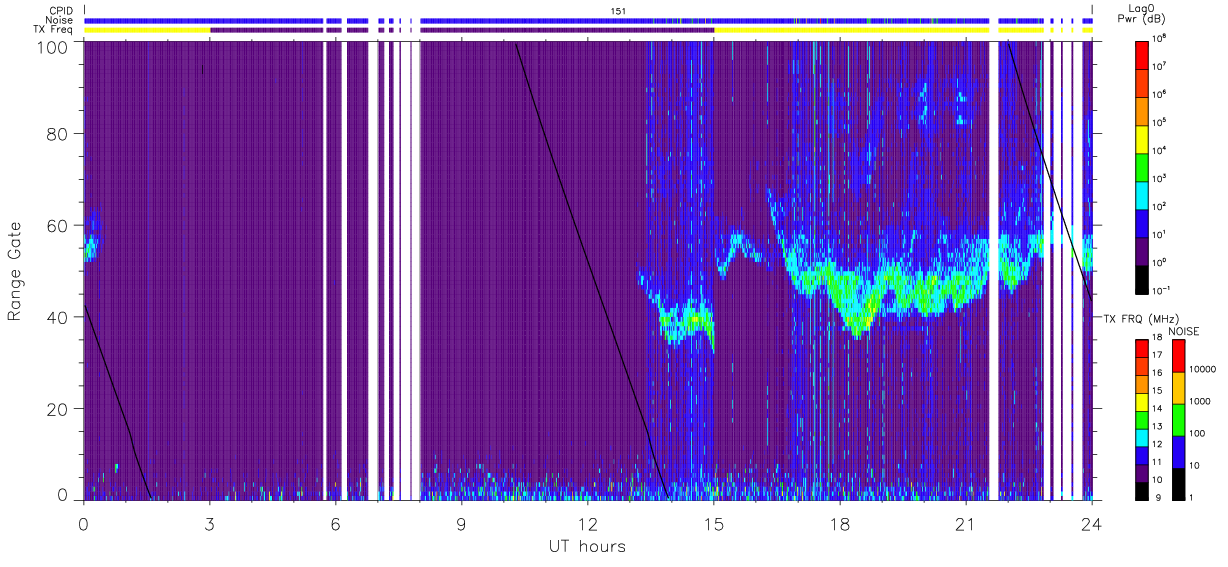Click the 'CPID' row label at top left
This screenshot has height=567, width=1228.
pos(62,9)
